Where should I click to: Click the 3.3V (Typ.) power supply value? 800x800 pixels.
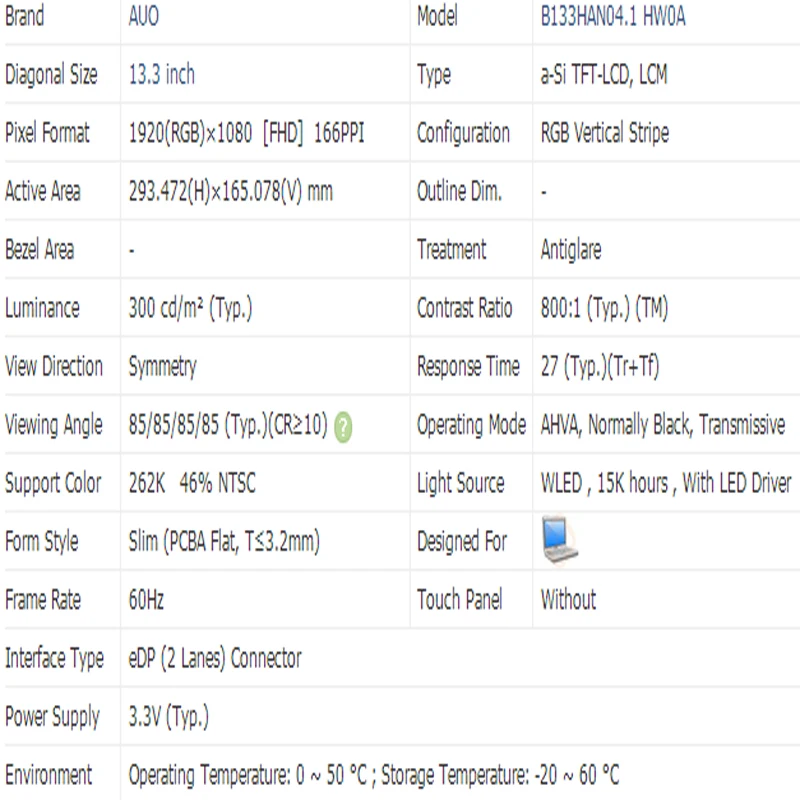click(168, 716)
